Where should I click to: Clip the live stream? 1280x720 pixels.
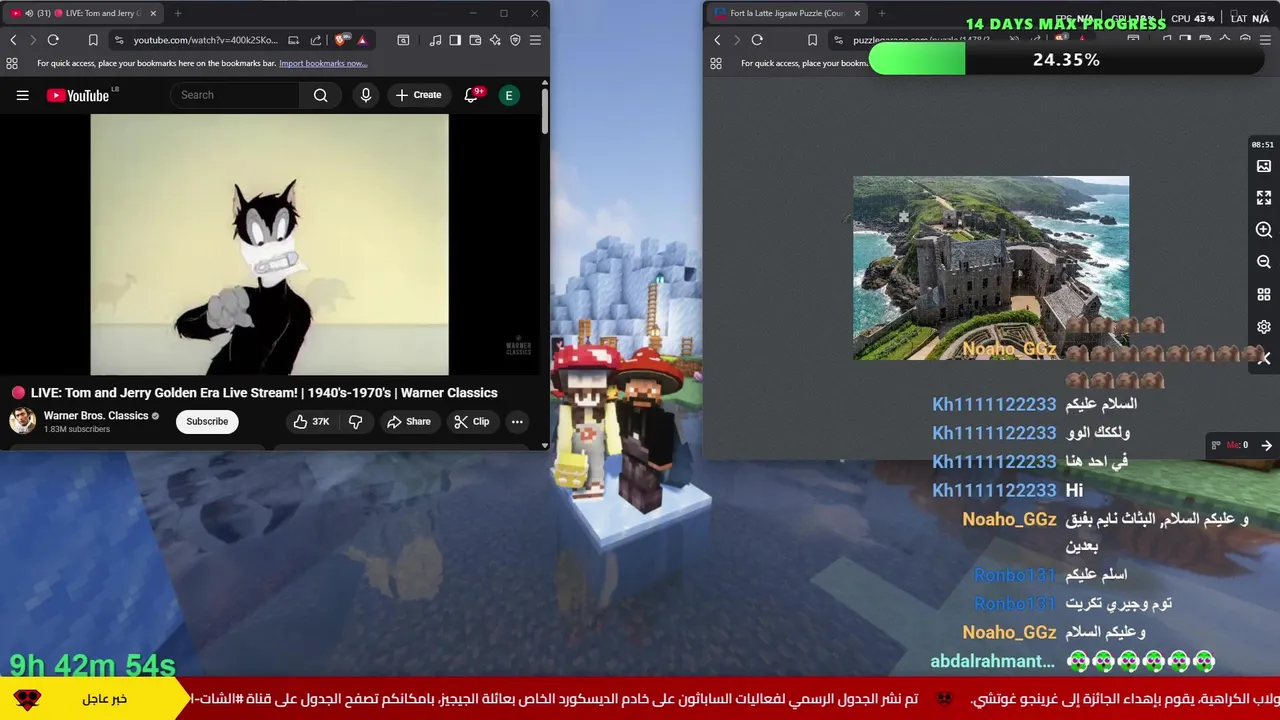tap(472, 422)
